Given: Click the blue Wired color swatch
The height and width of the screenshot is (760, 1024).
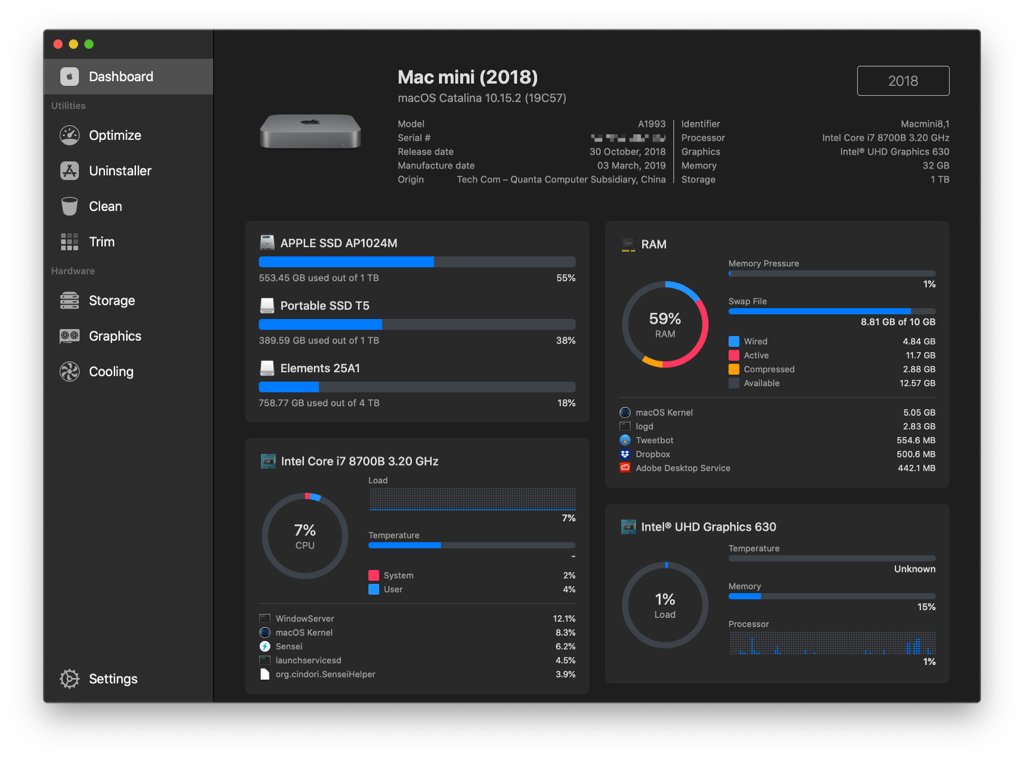Looking at the screenshot, I should point(733,341).
